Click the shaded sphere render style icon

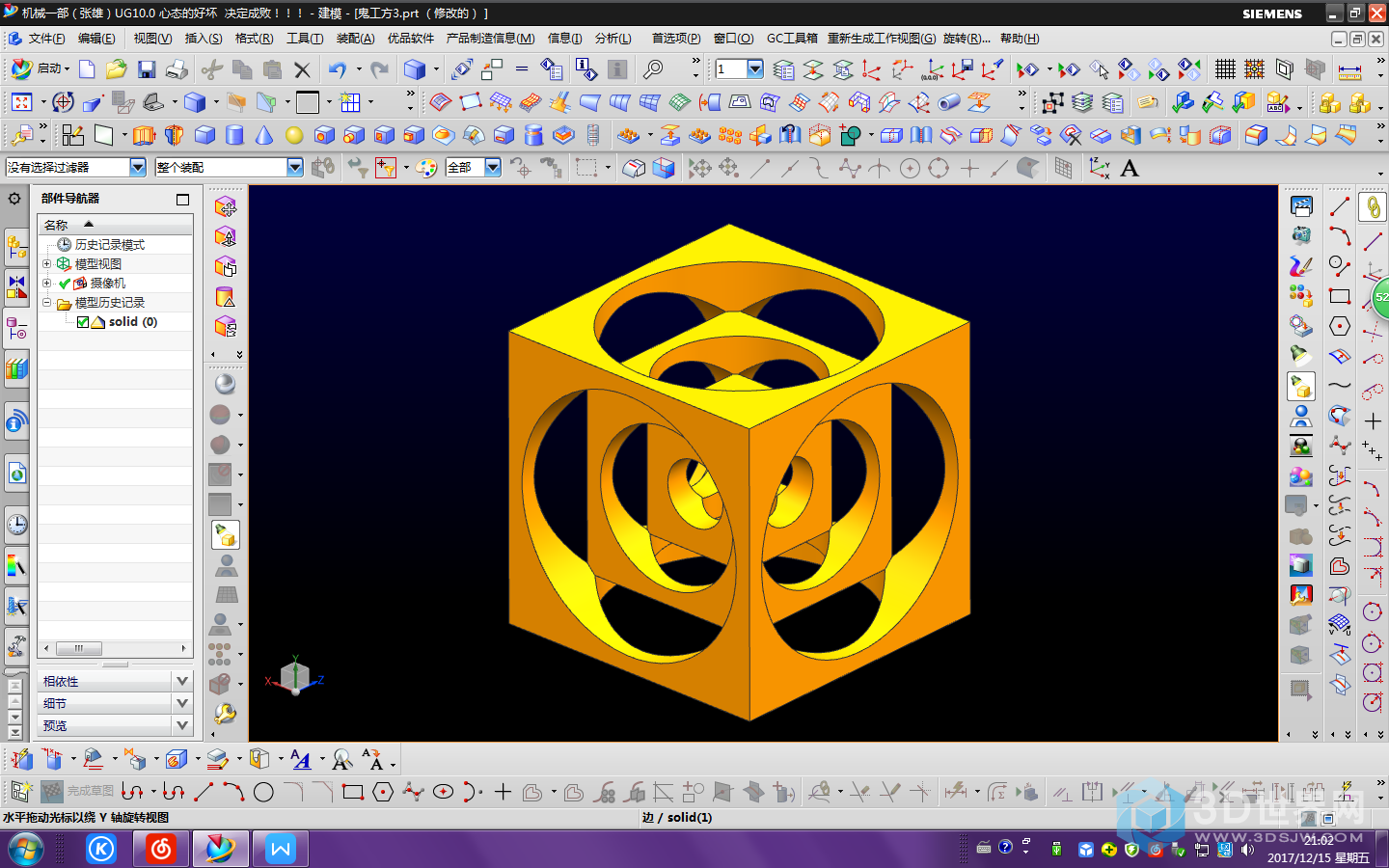click(225, 384)
